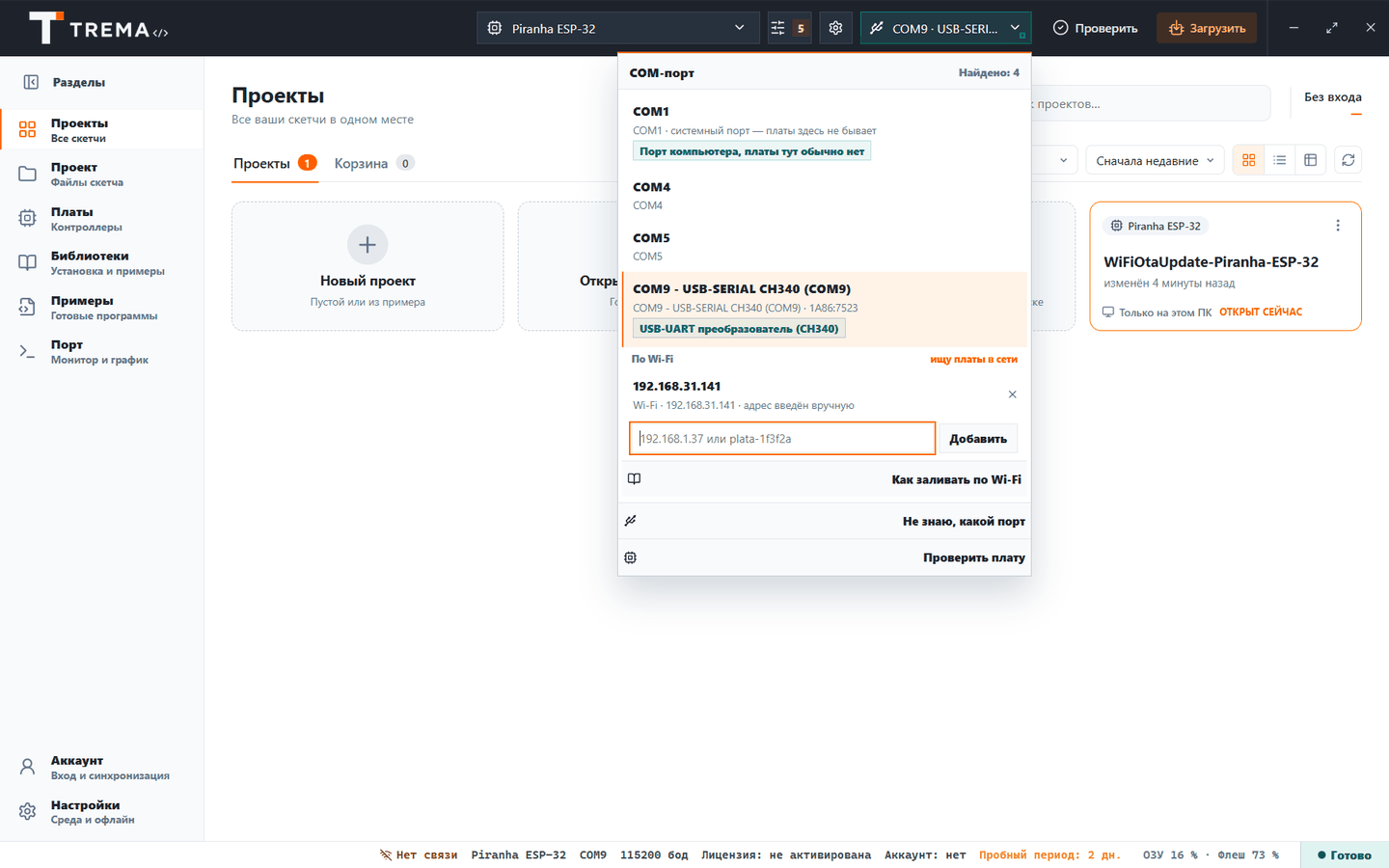Image resolution: width=1389 pixels, height=868 pixels.
Task: Select COM9 USB-SERIAL CH340 port
Action: [x=824, y=309]
